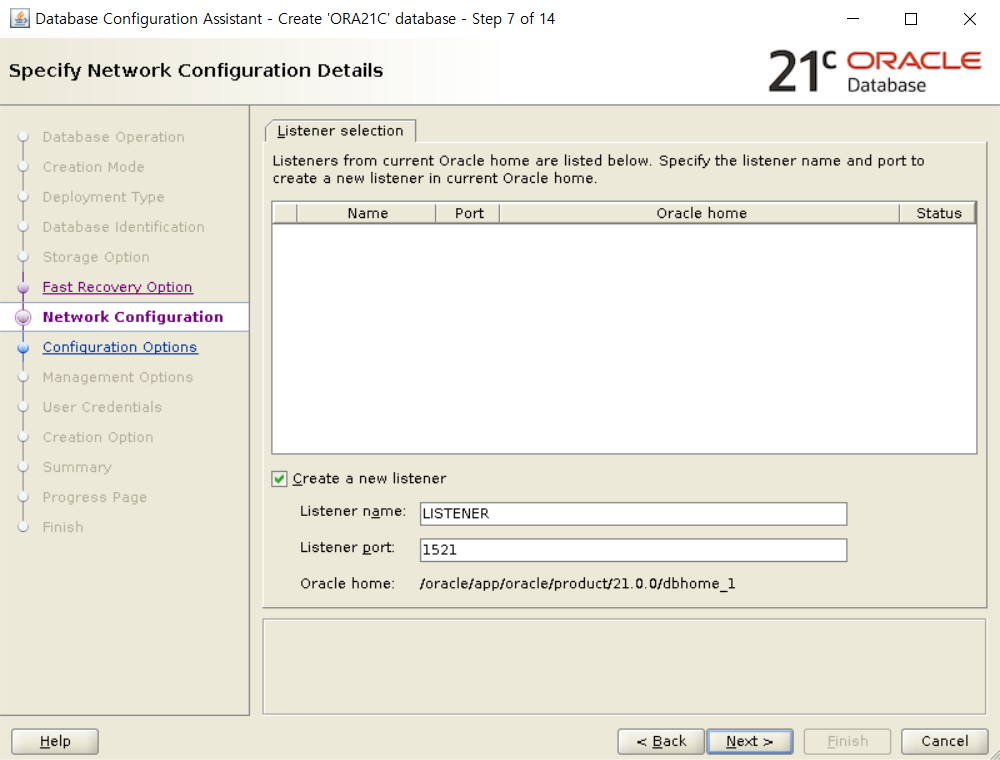Click User Credentials step in sidebar
This screenshot has width=1000, height=760.
[x=102, y=407]
